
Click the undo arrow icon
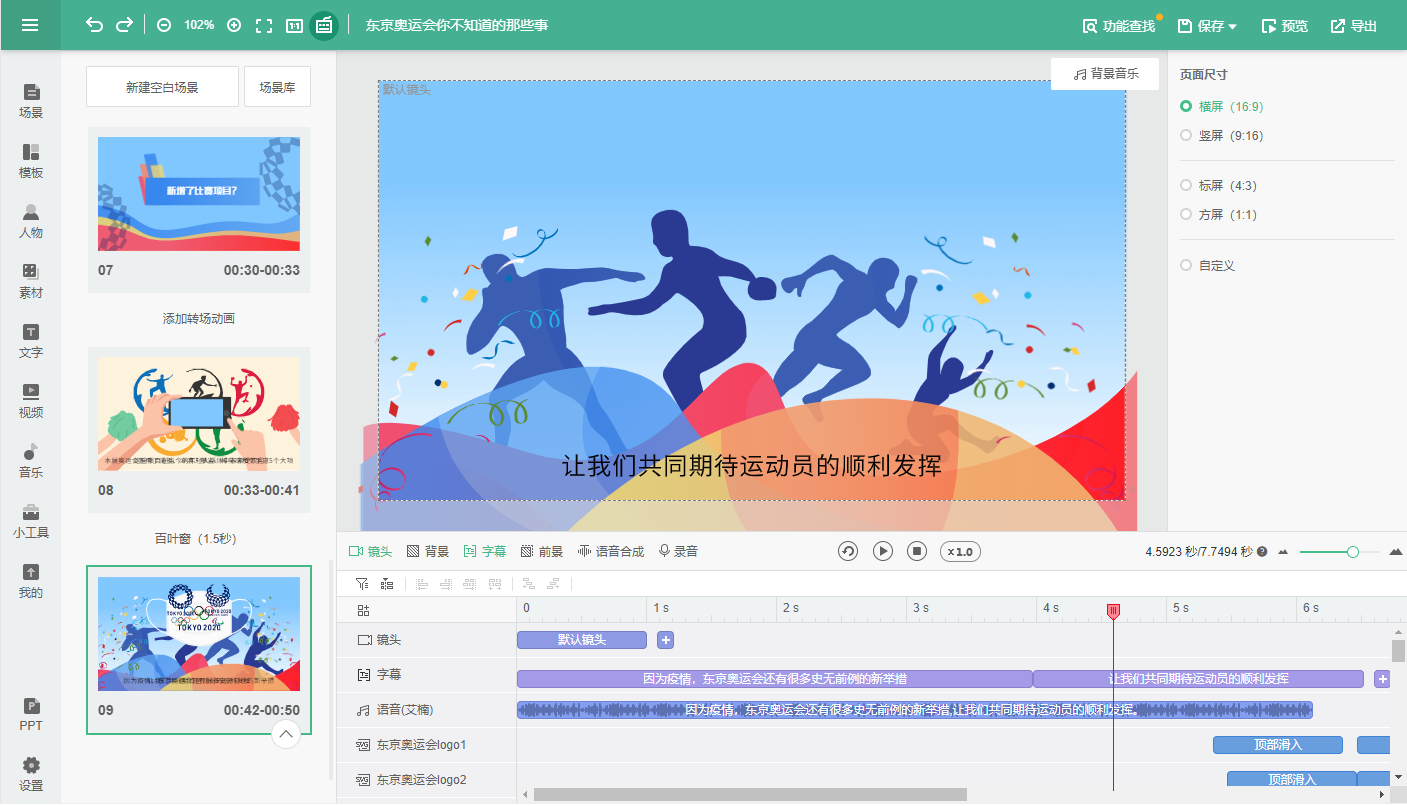(94, 25)
